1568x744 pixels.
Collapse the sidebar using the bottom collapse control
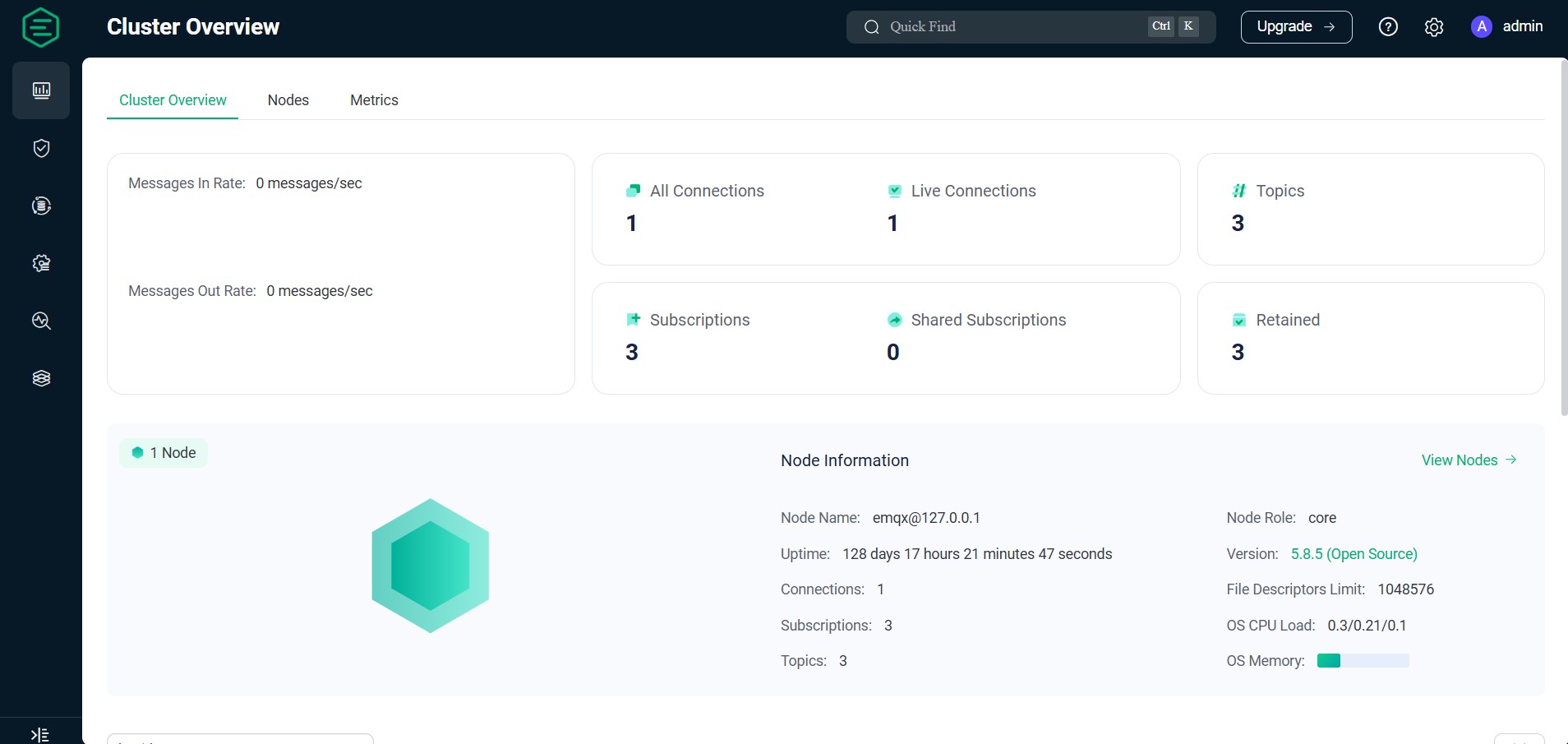[x=40, y=734]
